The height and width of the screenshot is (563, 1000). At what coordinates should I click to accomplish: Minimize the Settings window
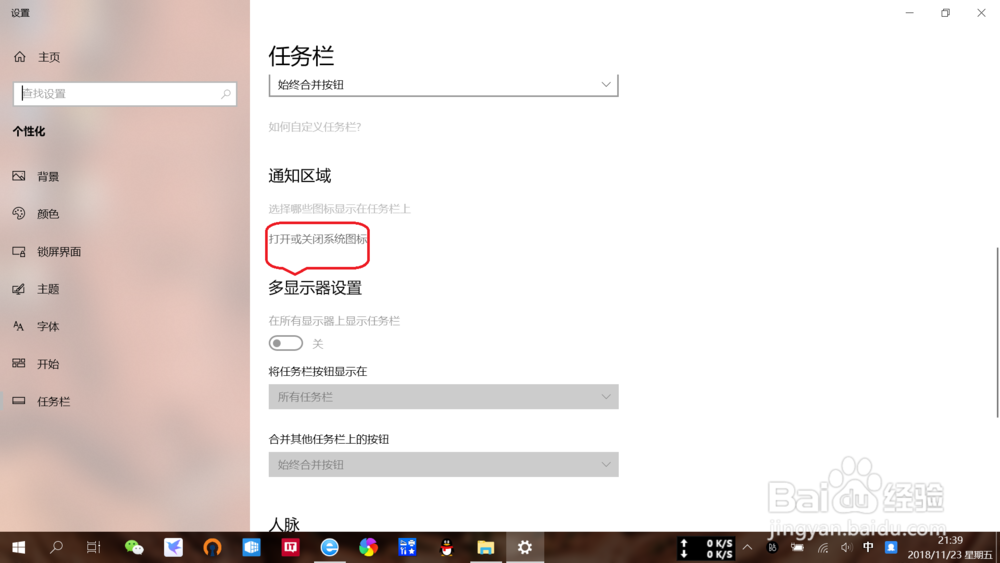909,13
